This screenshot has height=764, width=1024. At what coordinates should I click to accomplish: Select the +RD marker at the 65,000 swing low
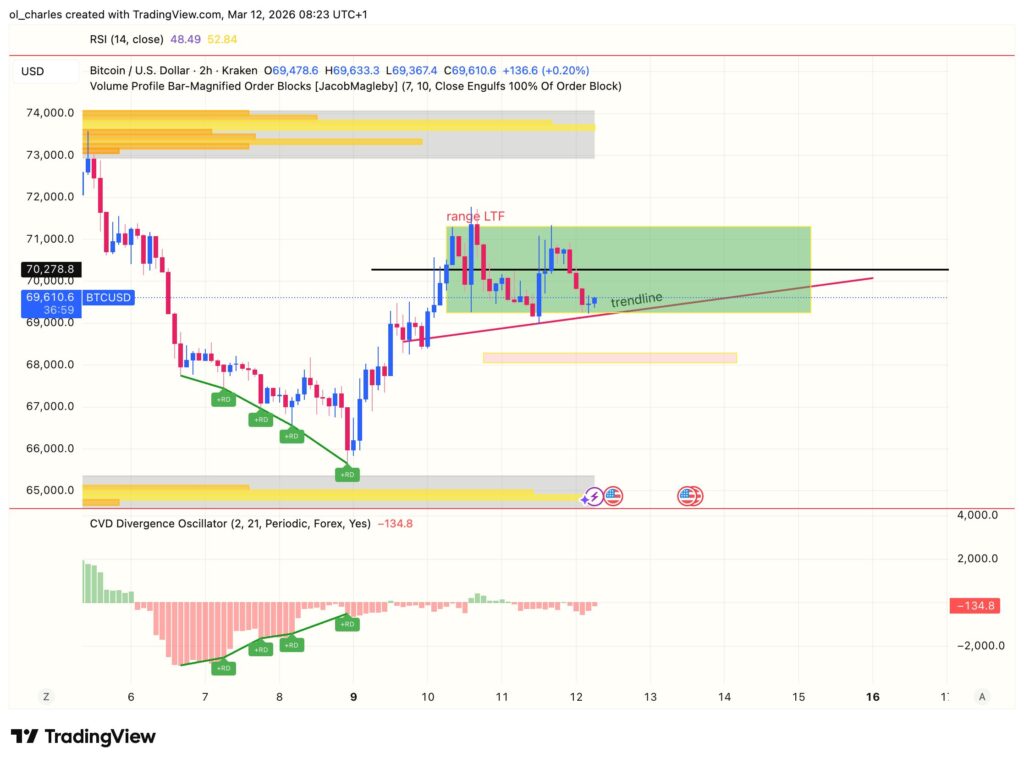347,474
